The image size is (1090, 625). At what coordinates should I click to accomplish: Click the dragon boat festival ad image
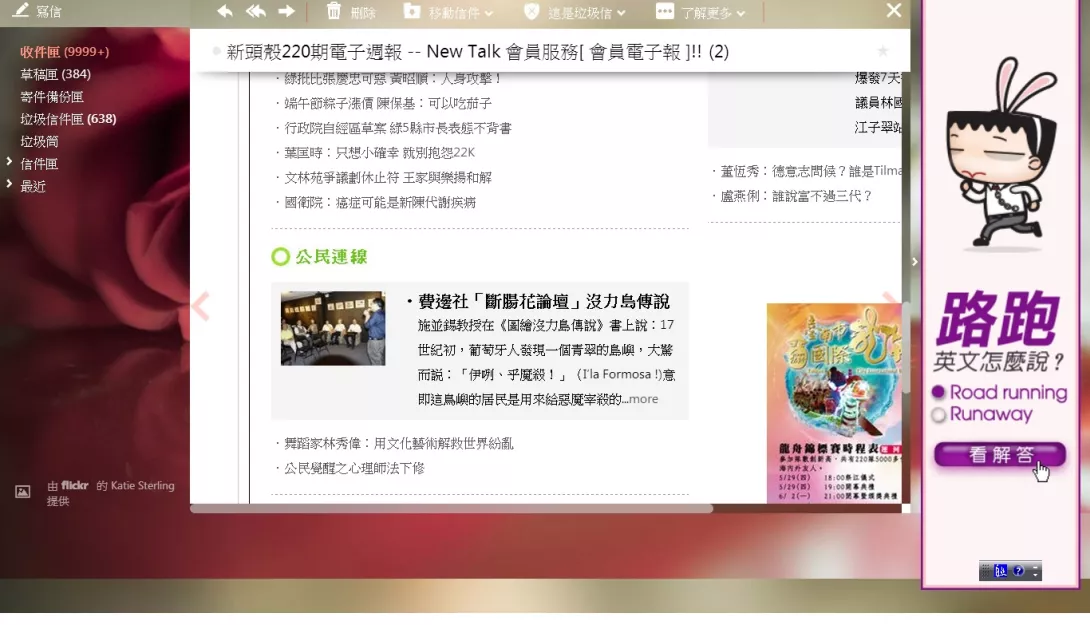pos(834,403)
